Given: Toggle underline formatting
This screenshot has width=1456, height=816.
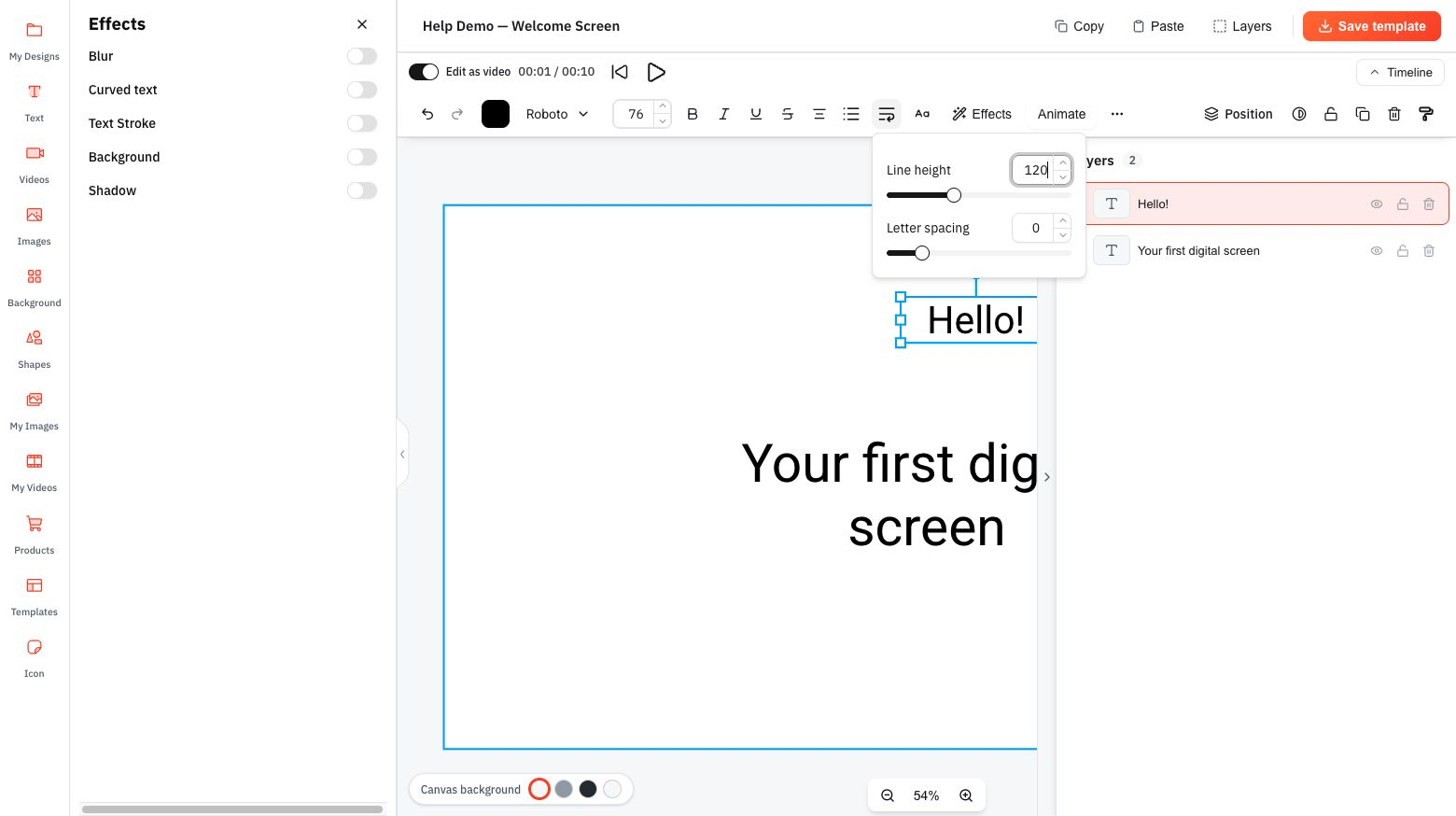Looking at the screenshot, I should (x=756, y=114).
